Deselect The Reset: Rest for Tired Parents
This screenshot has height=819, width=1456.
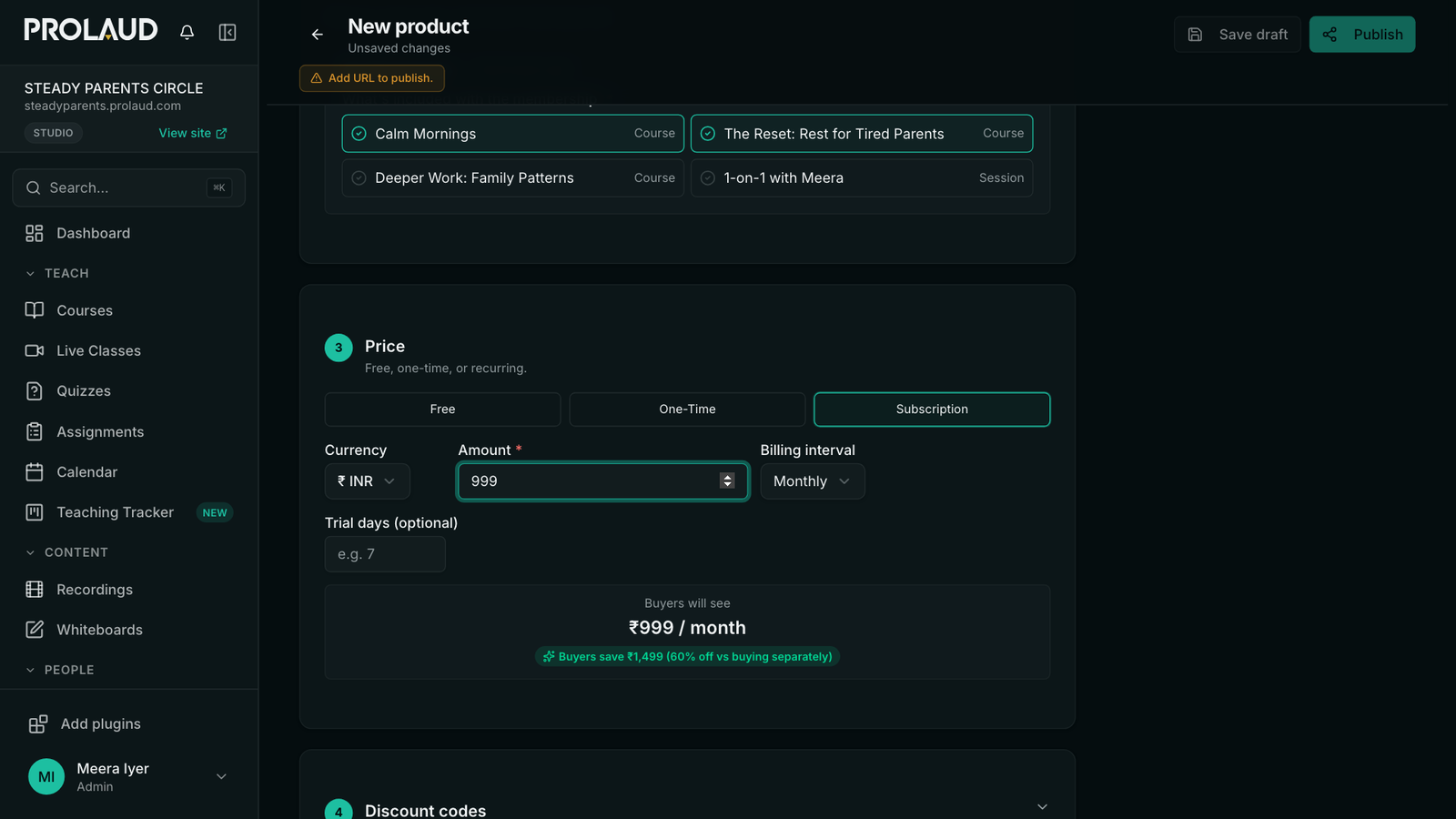pyautogui.click(x=862, y=134)
